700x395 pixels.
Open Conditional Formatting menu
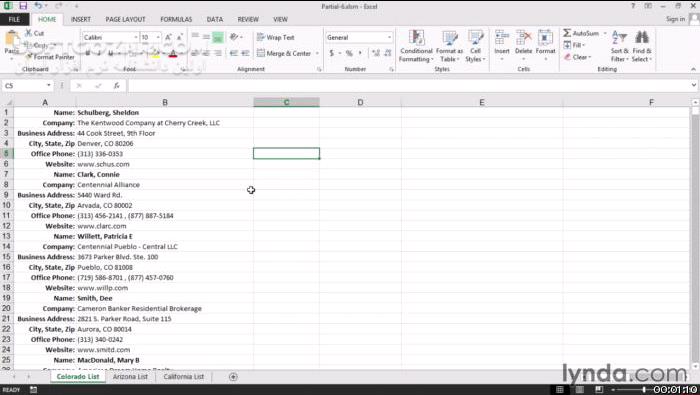click(x=416, y=46)
